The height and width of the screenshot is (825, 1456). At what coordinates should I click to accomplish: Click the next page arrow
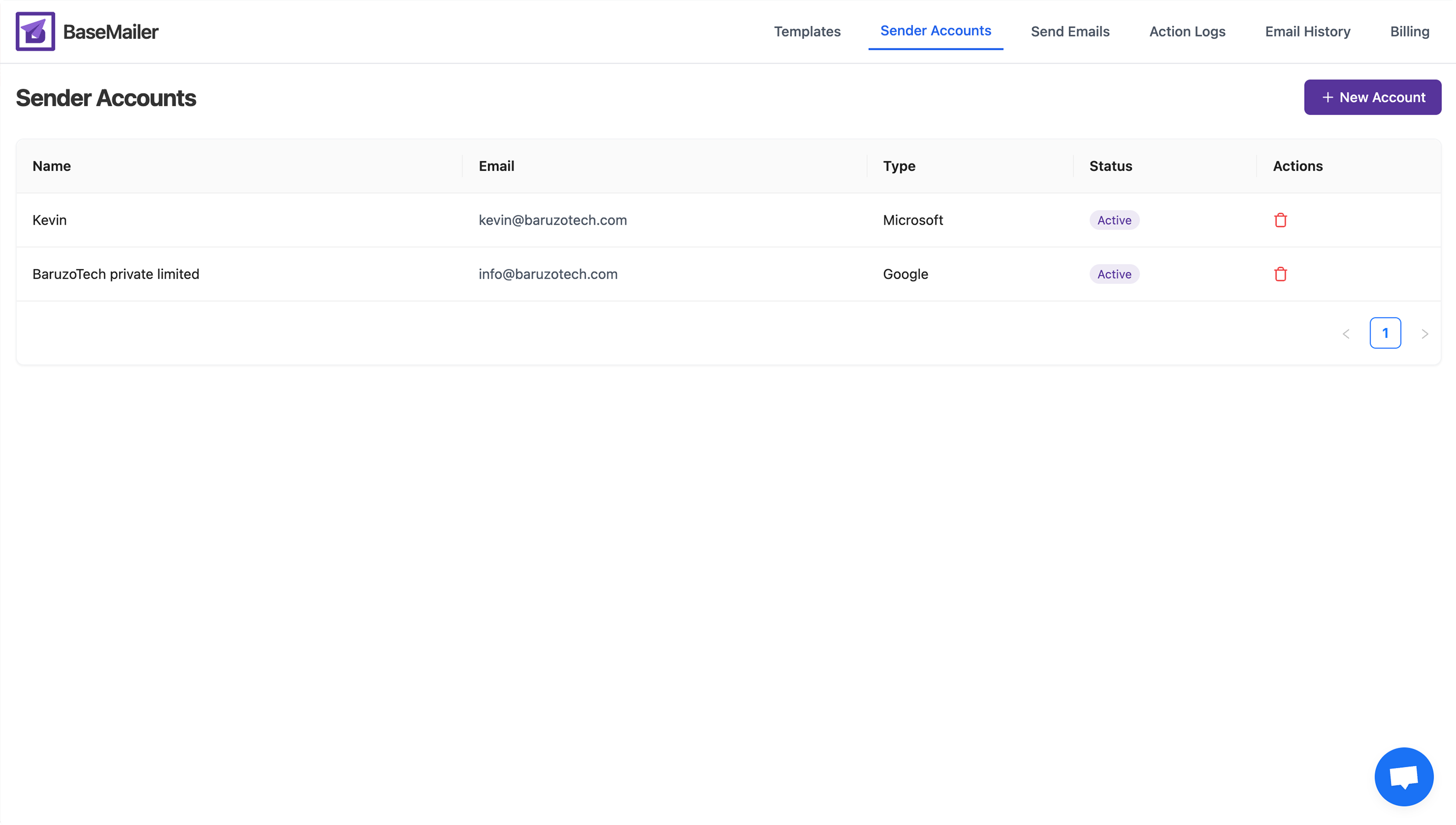tap(1425, 333)
